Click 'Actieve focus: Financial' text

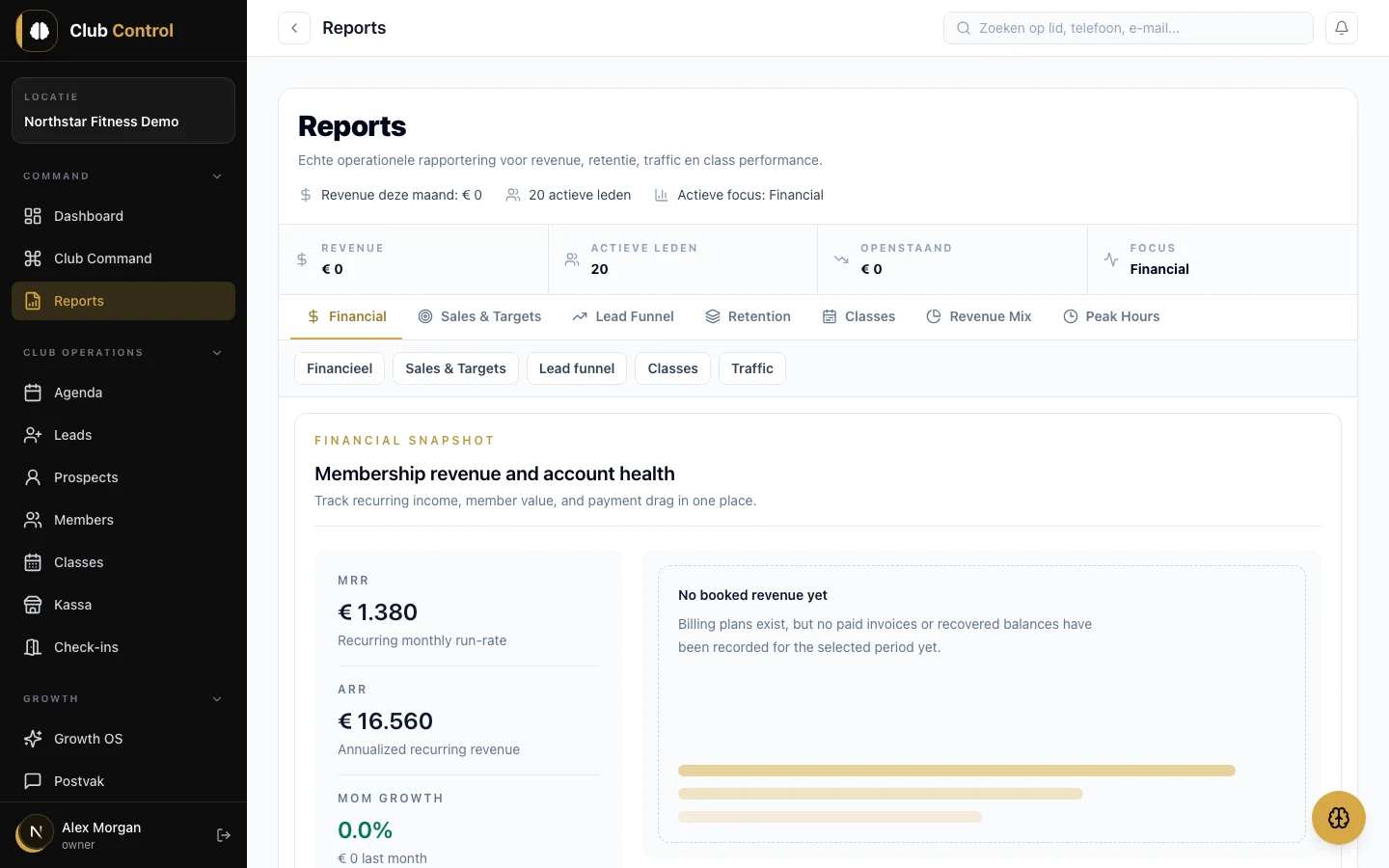750,195
